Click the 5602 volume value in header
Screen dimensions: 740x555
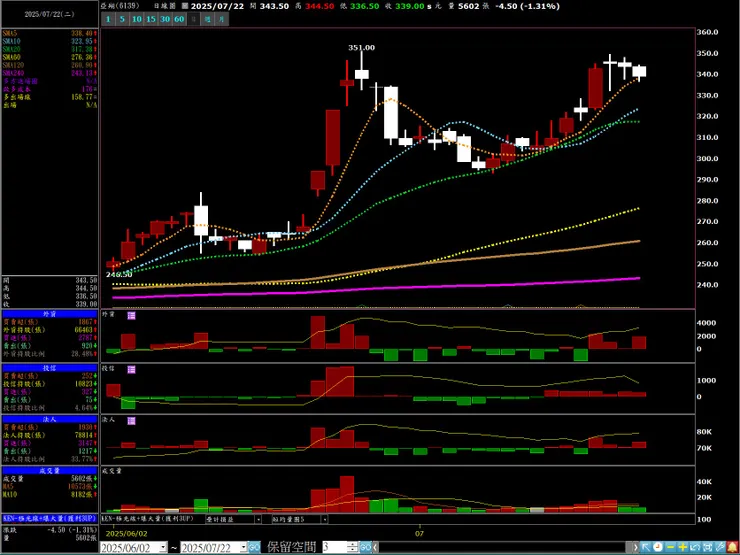pos(469,6)
